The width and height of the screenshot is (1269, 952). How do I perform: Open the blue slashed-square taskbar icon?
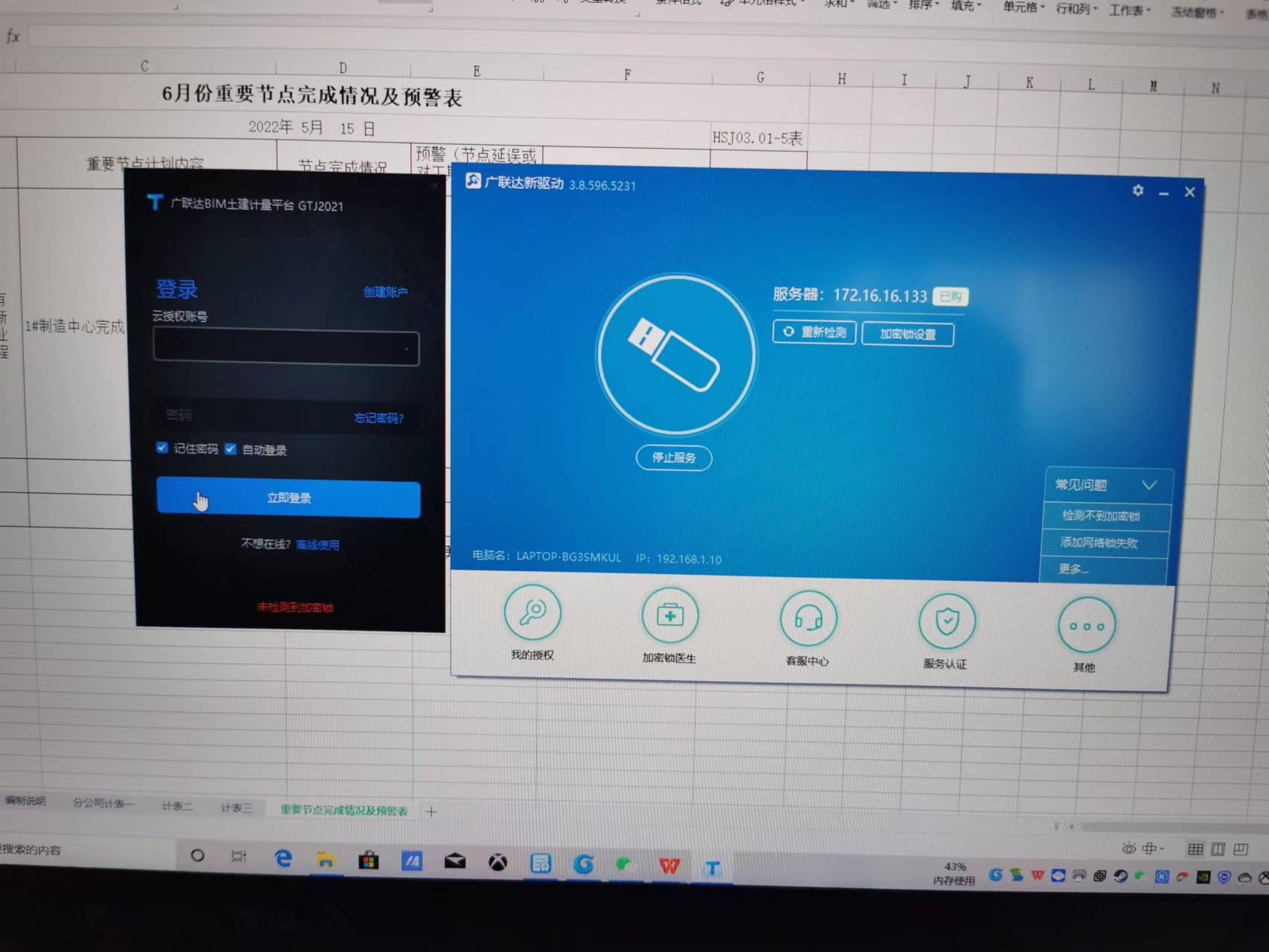coord(411,861)
